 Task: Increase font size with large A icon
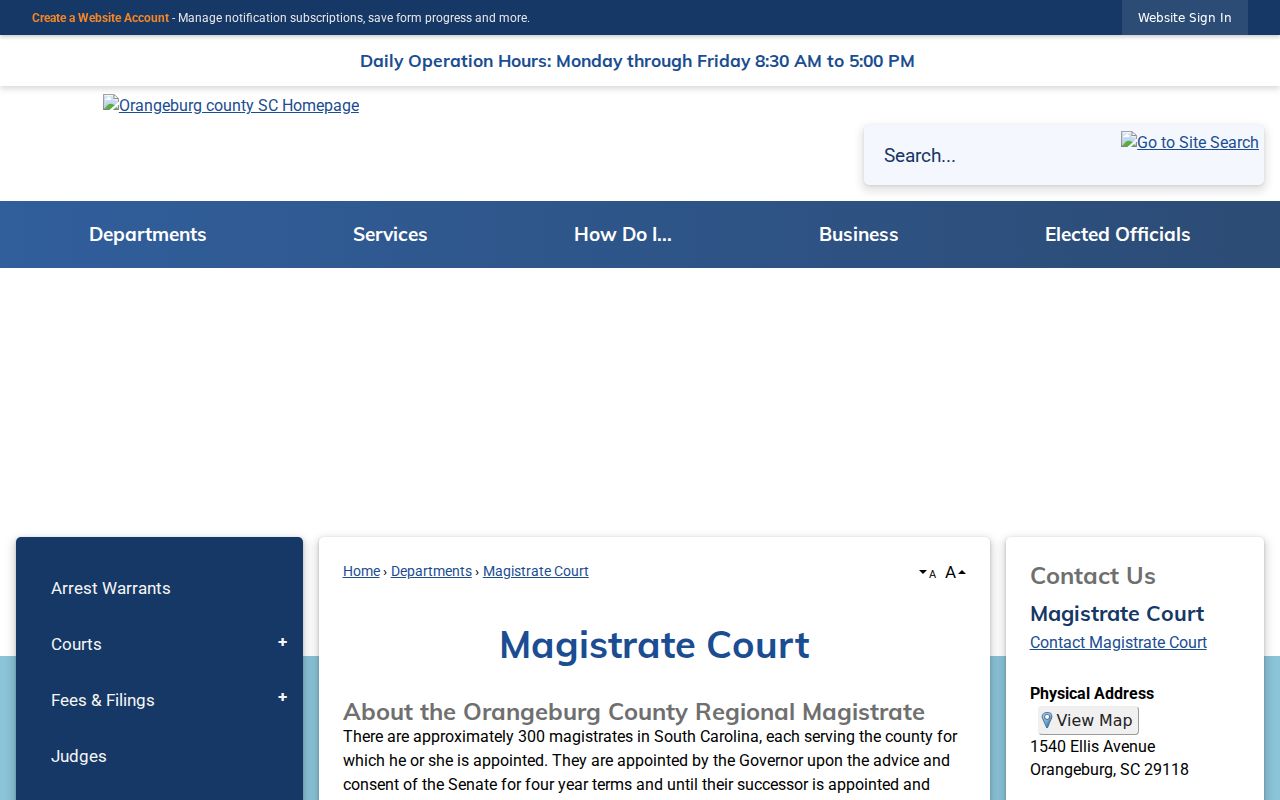pos(955,572)
